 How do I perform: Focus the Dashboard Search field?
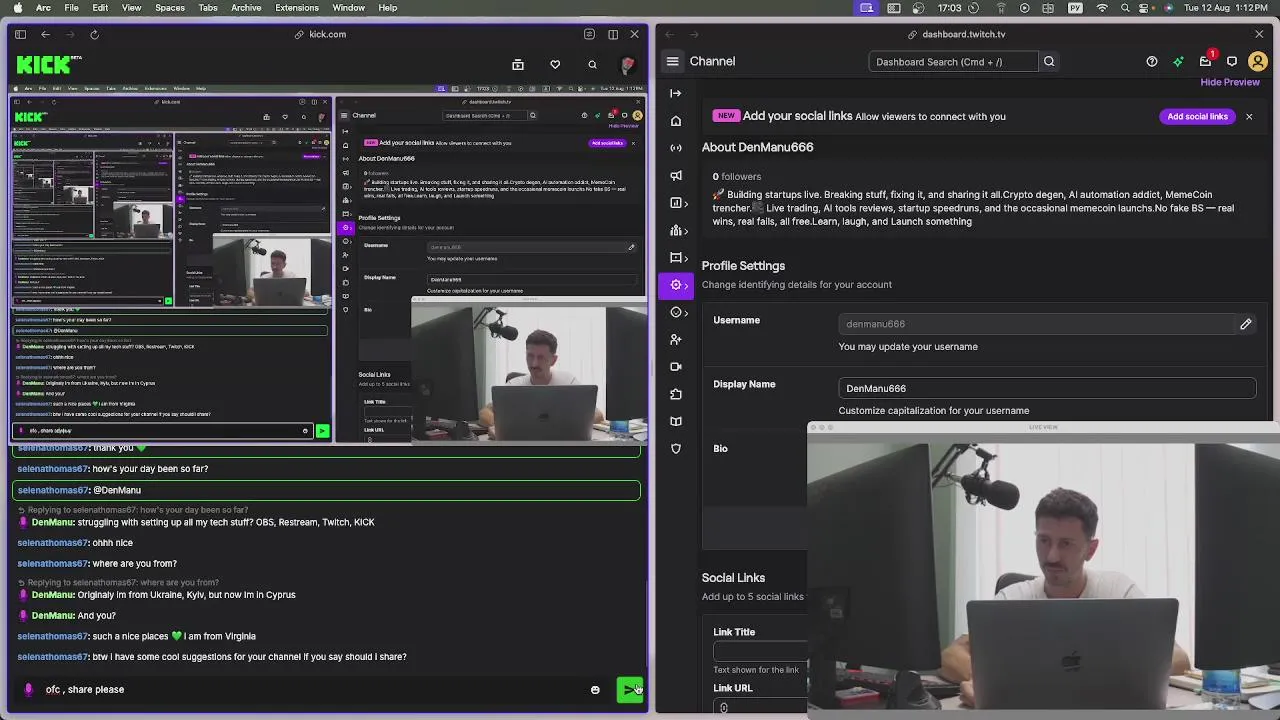pyautogui.click(x=954, y=62)
